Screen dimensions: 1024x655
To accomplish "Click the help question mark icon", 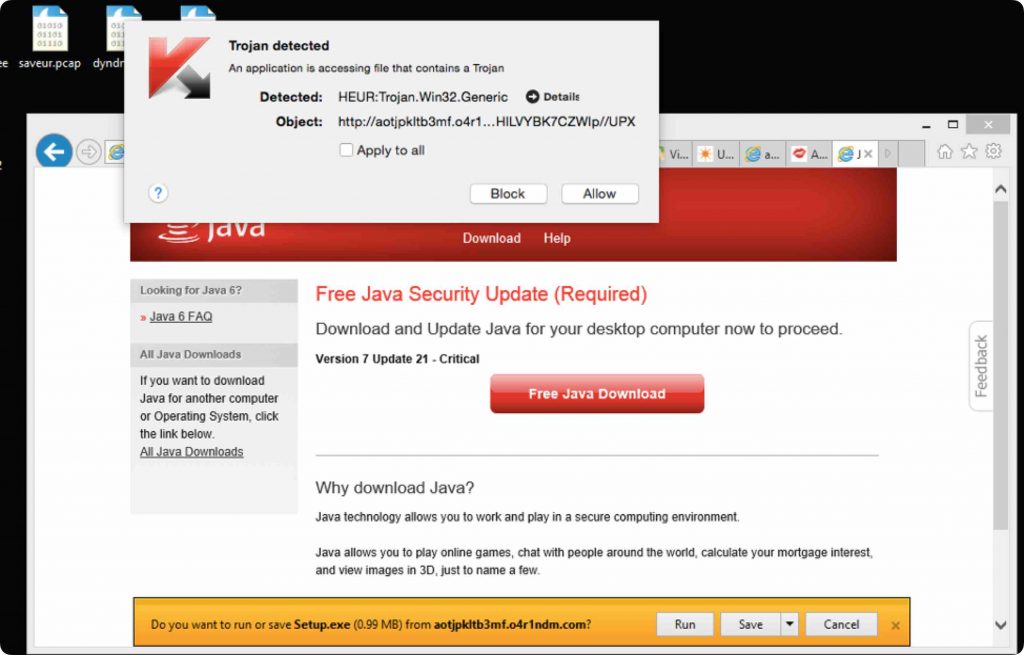I will [158, 193].
